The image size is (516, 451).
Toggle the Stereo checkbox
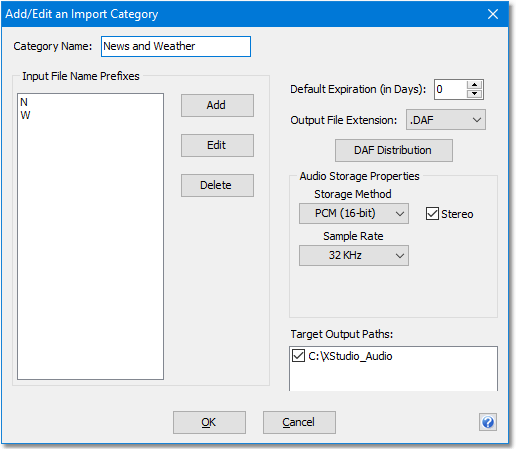tap(432, 214)
